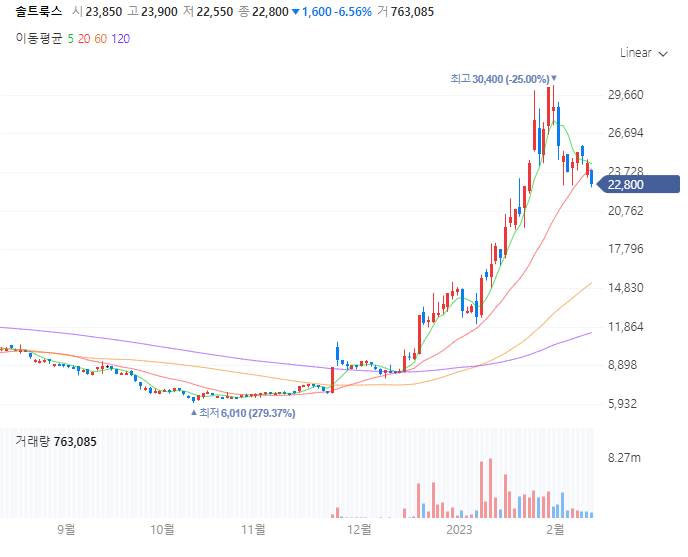Click the 8,898 price axis label
This screenshot has height=557, width=688.
click(622, 365)
